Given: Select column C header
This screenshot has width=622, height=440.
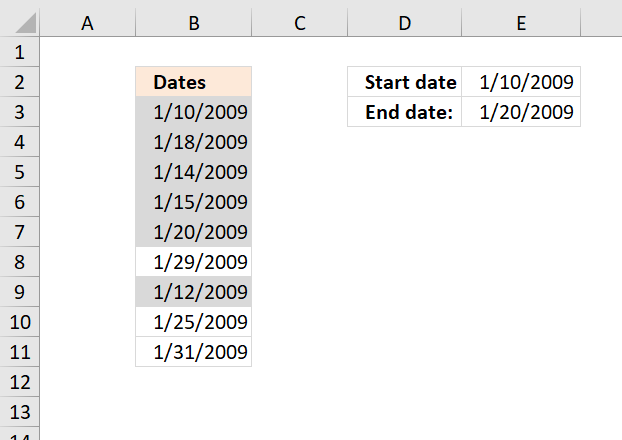Looking at the screenshot, I should (299, 23).
